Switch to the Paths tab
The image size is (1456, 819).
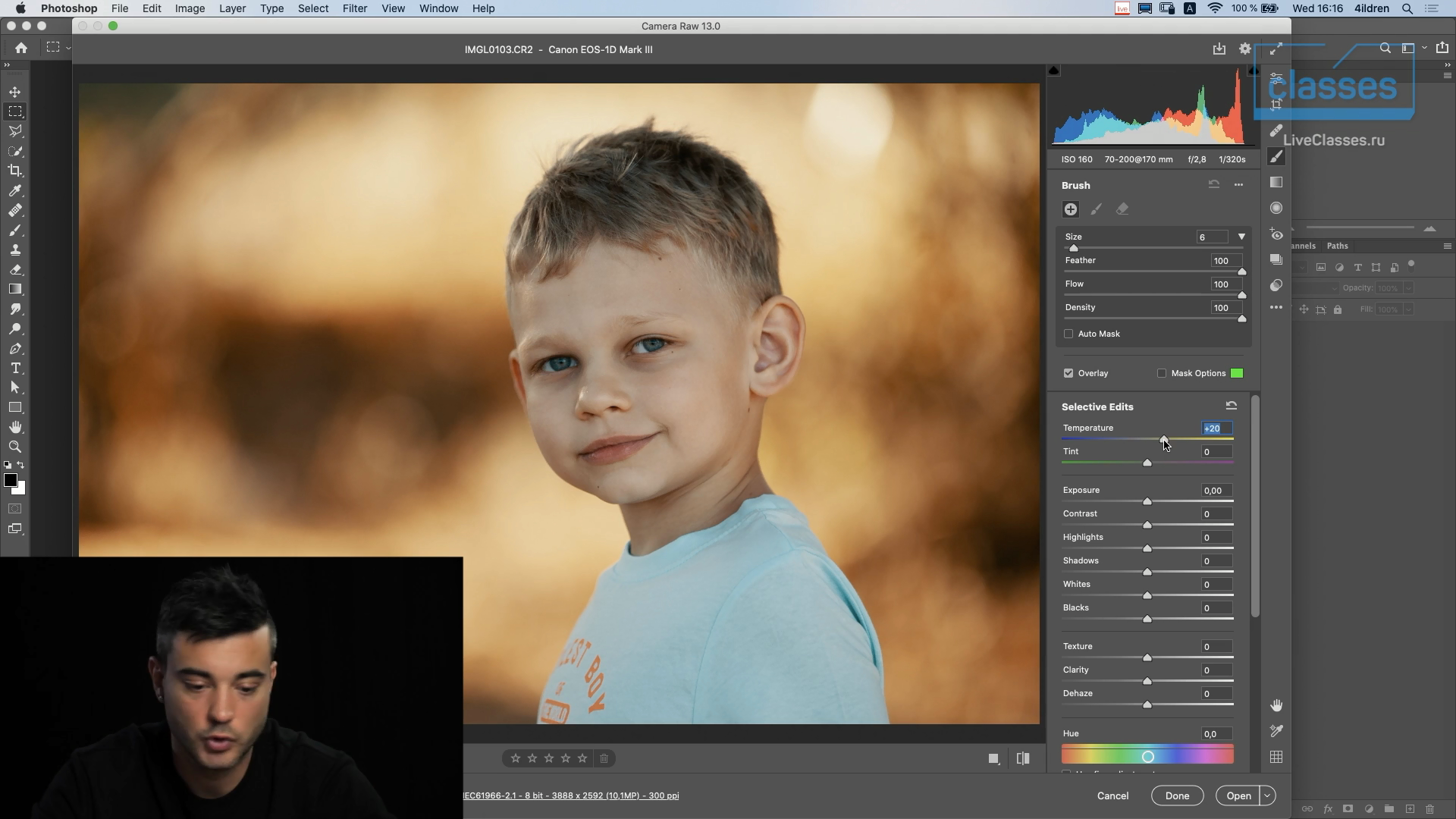(x=1337, y=246)
